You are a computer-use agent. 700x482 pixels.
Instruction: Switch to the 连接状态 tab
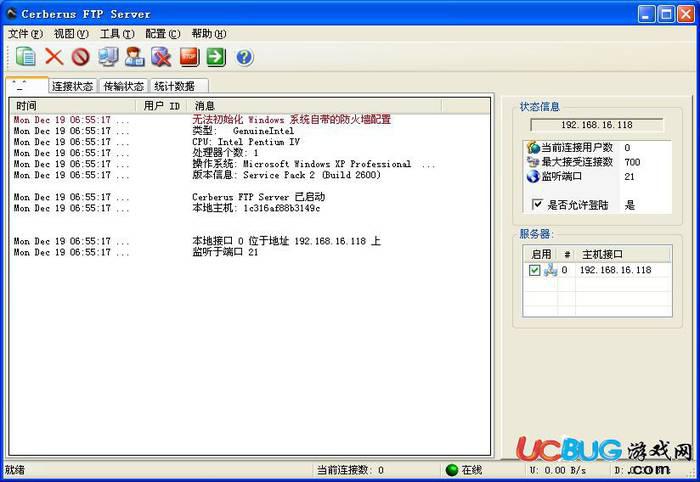pyautogui.click(x=72, y=86)
